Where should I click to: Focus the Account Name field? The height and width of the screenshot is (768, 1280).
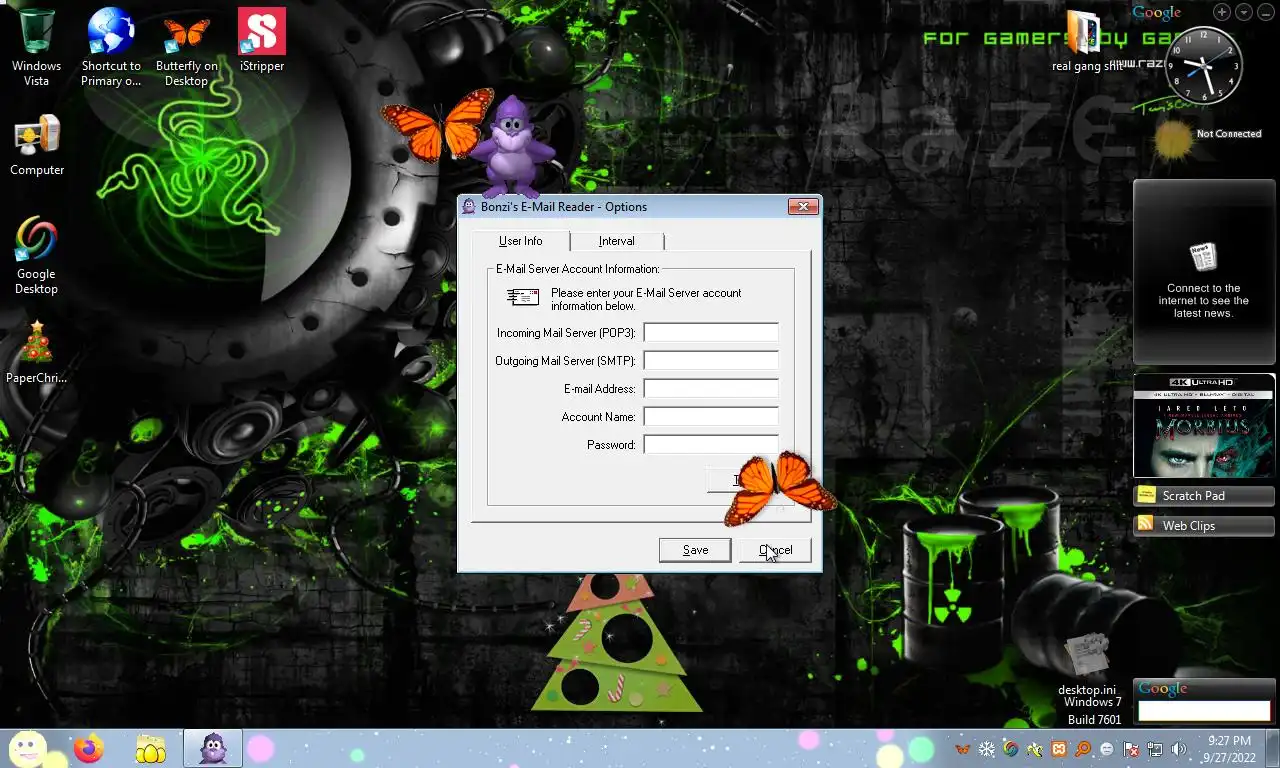(711, 416)
